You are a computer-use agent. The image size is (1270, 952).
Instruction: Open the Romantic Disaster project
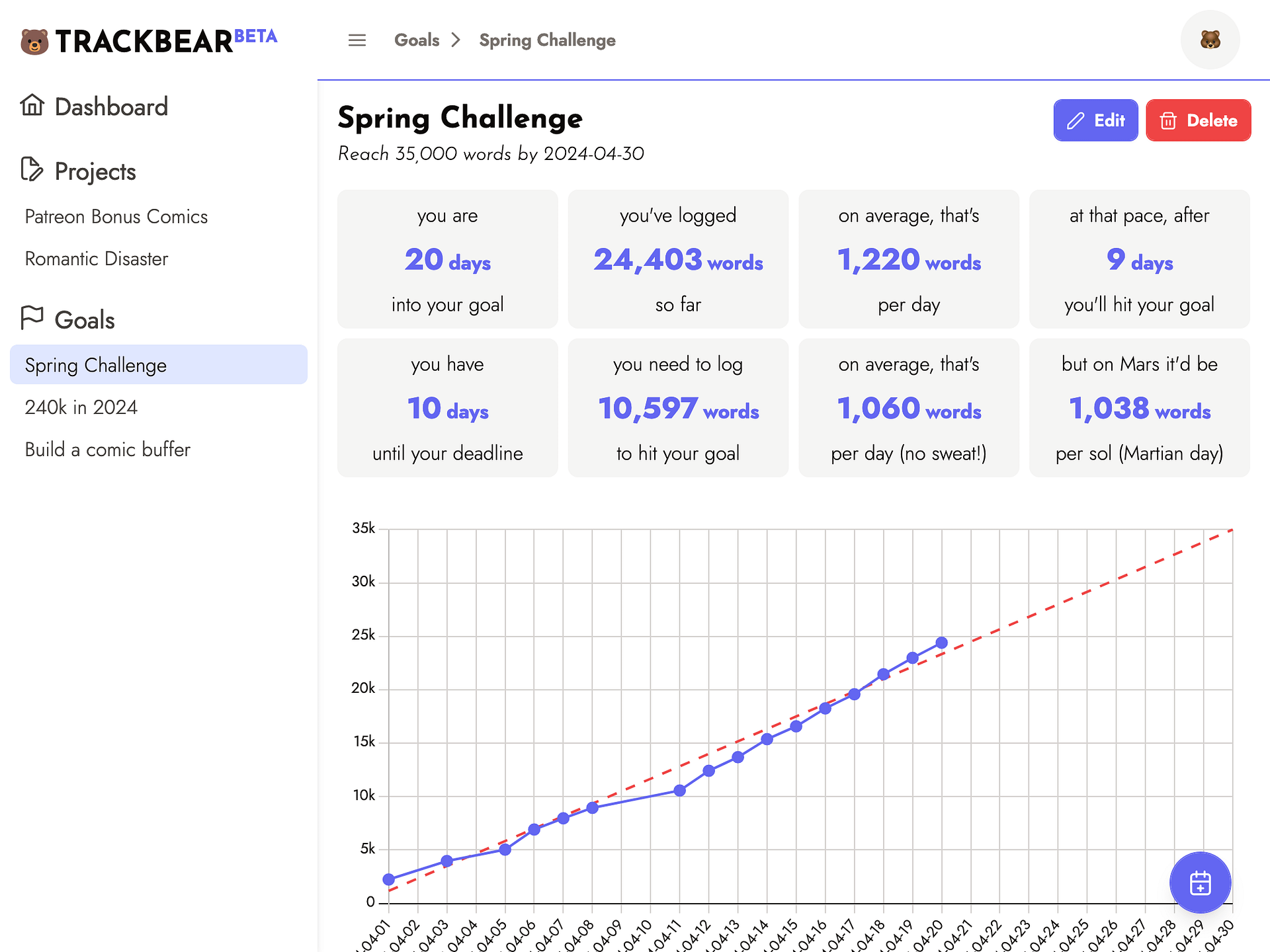[x=97, y=259]
